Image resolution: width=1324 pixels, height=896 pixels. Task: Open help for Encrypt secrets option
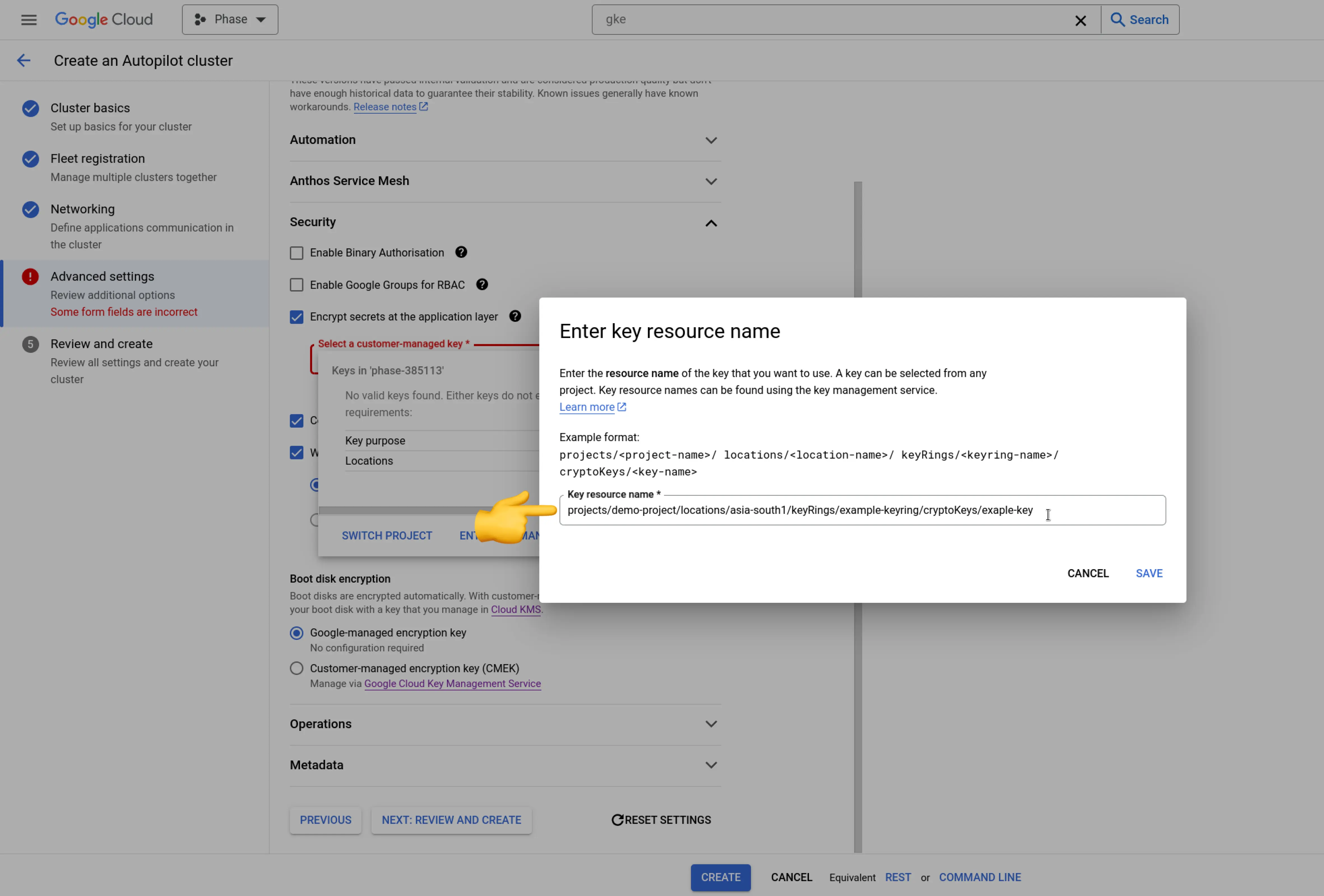click(x=515, y=316)
